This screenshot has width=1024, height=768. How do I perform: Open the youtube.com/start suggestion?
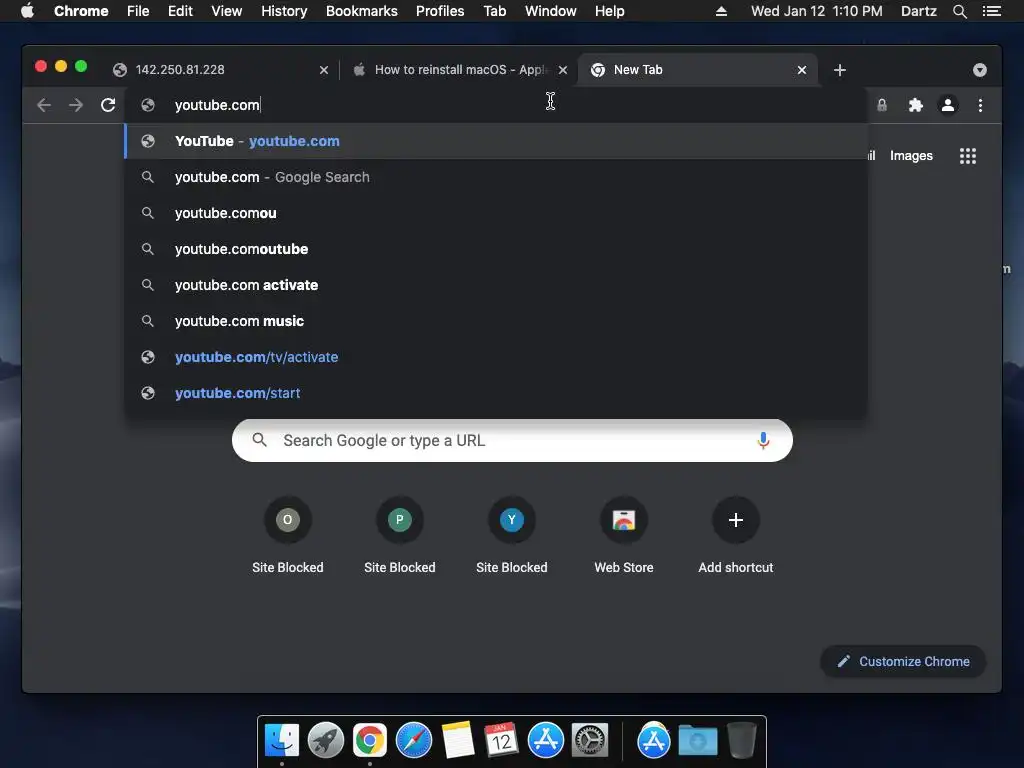coord(496,392)
